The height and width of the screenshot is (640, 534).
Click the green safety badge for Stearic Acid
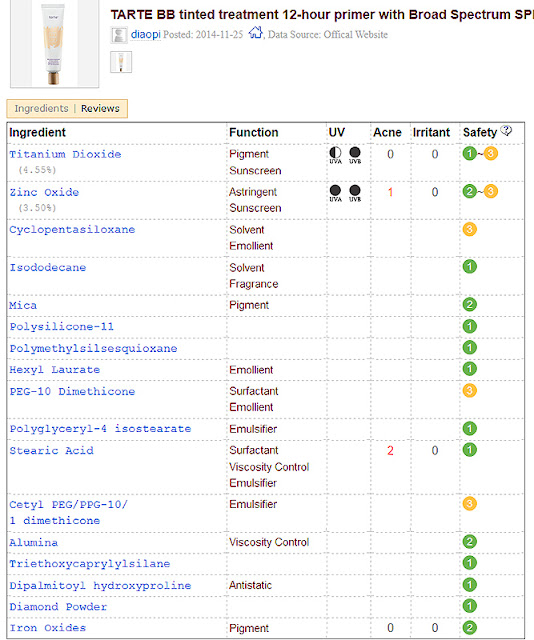coord(469,450)
